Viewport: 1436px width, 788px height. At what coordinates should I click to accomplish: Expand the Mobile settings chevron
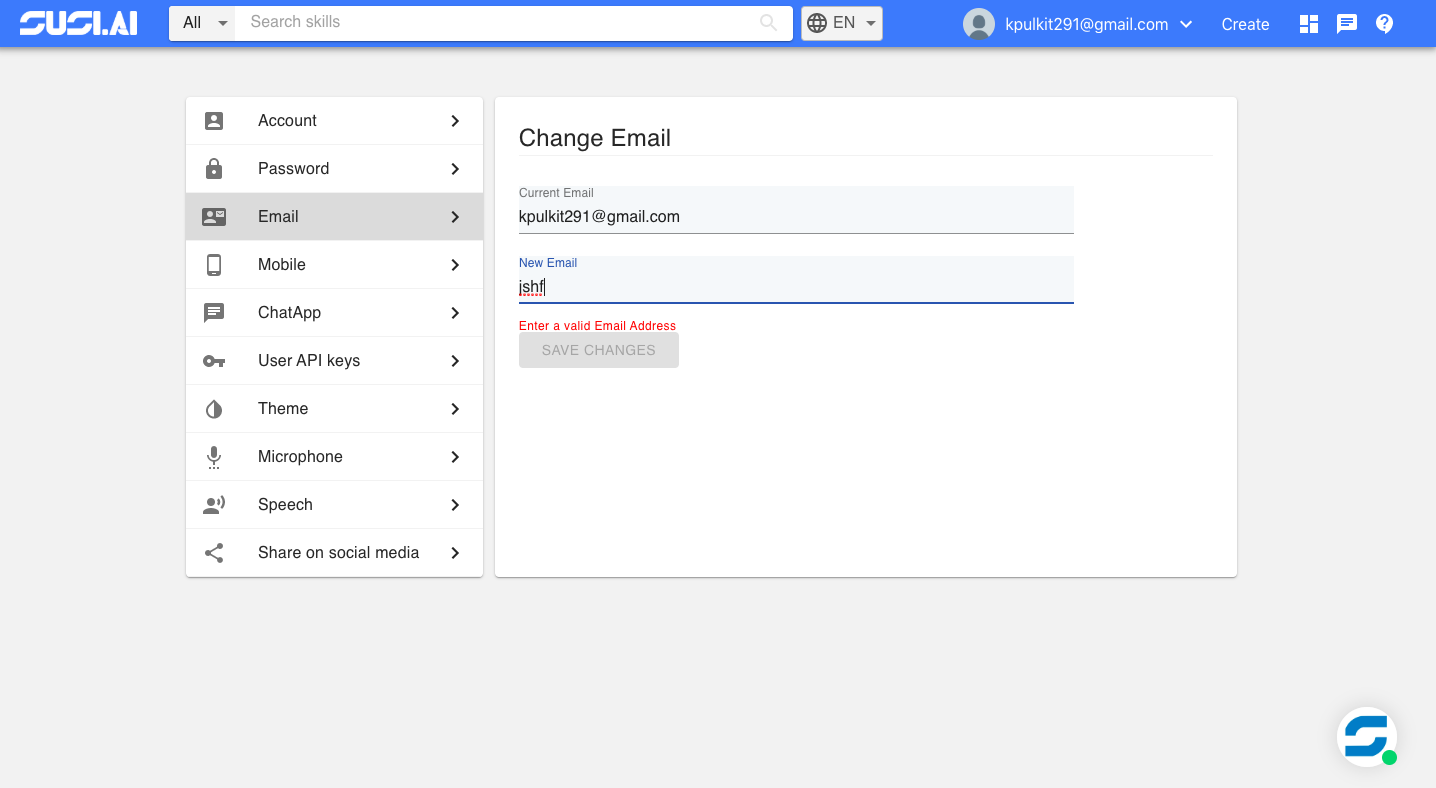(455, 264)
